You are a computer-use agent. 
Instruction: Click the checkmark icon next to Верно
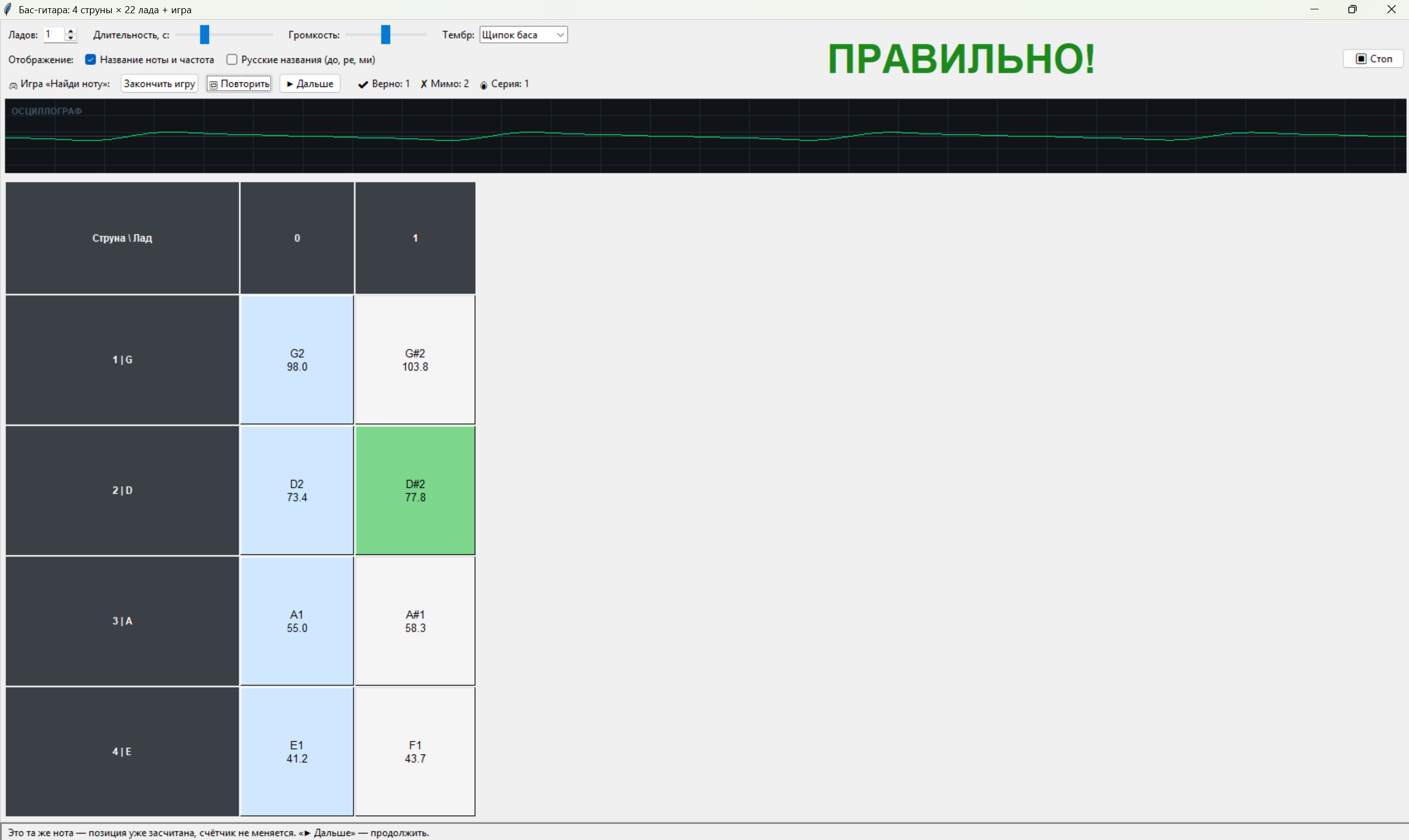(363, 84)
